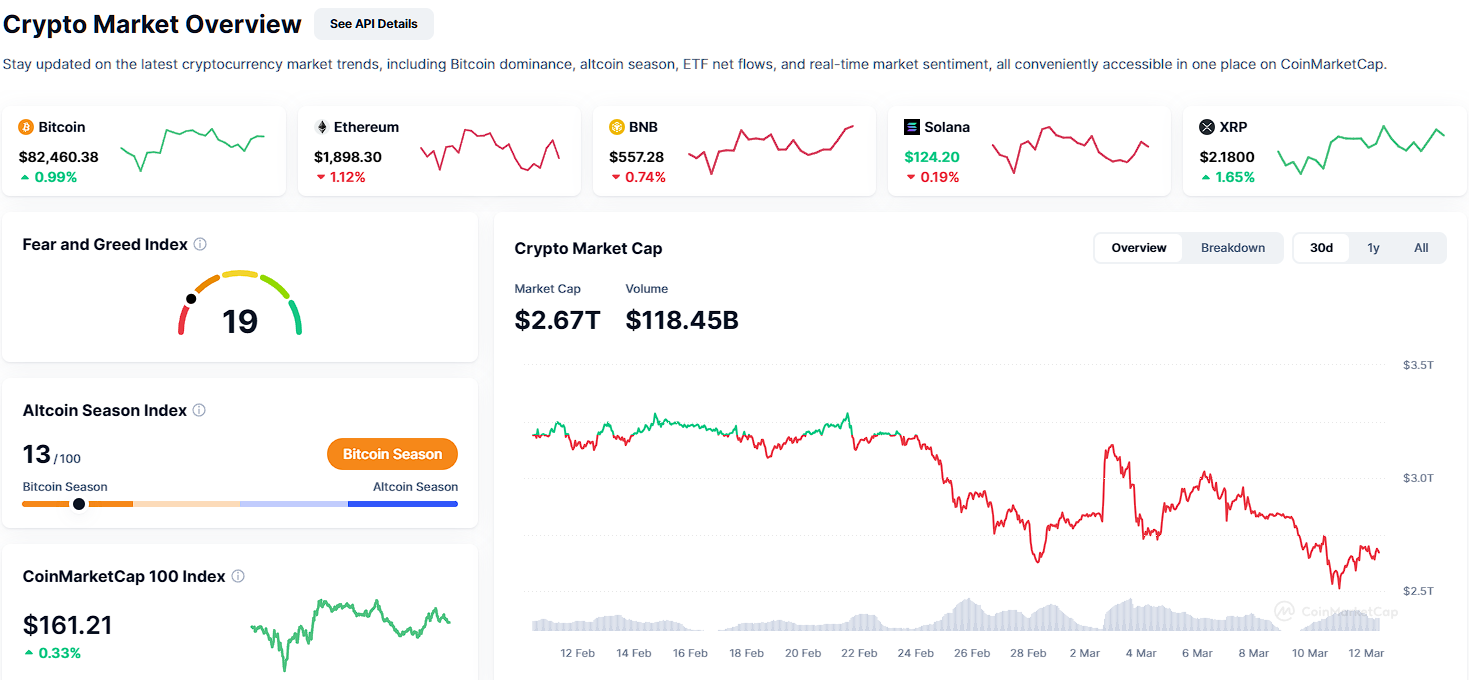1469x680 pixels.
Task: Click the XRP price sparkline chart
Action: click(1361, 150)
